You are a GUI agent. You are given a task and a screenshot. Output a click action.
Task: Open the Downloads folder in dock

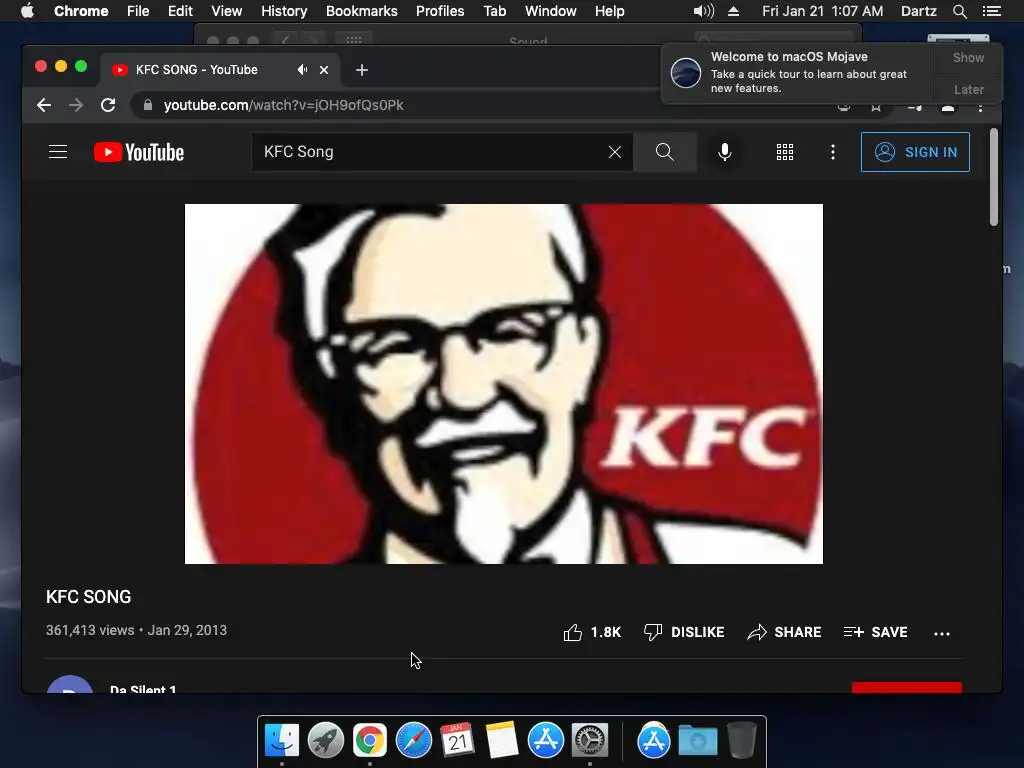point(697,741)
